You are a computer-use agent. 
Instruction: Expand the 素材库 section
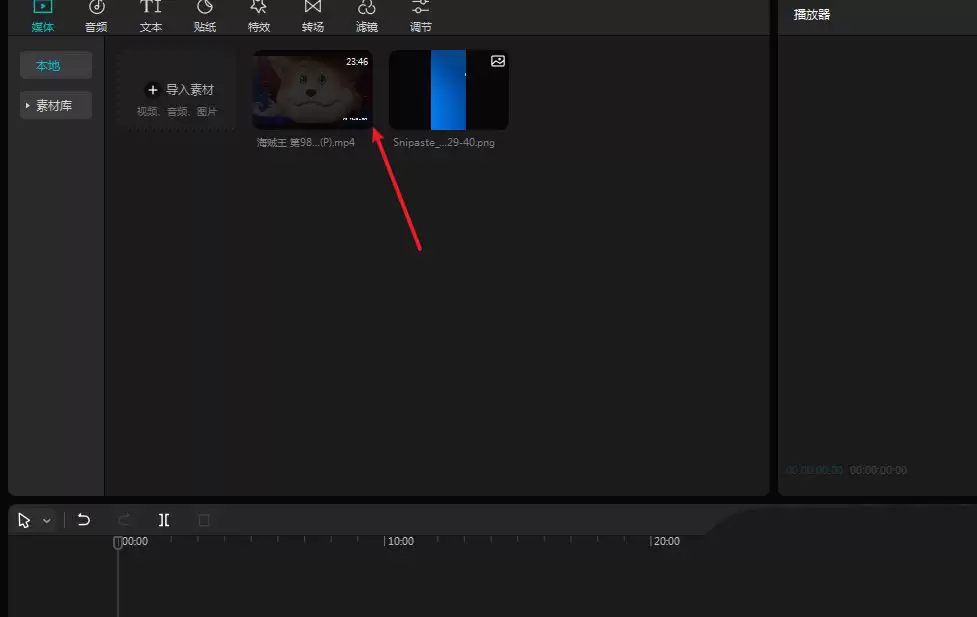[x=55, y=104]
